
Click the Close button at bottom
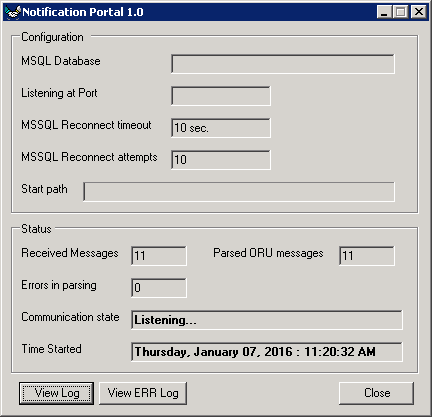pyautogui.click(x=377, y=393)
